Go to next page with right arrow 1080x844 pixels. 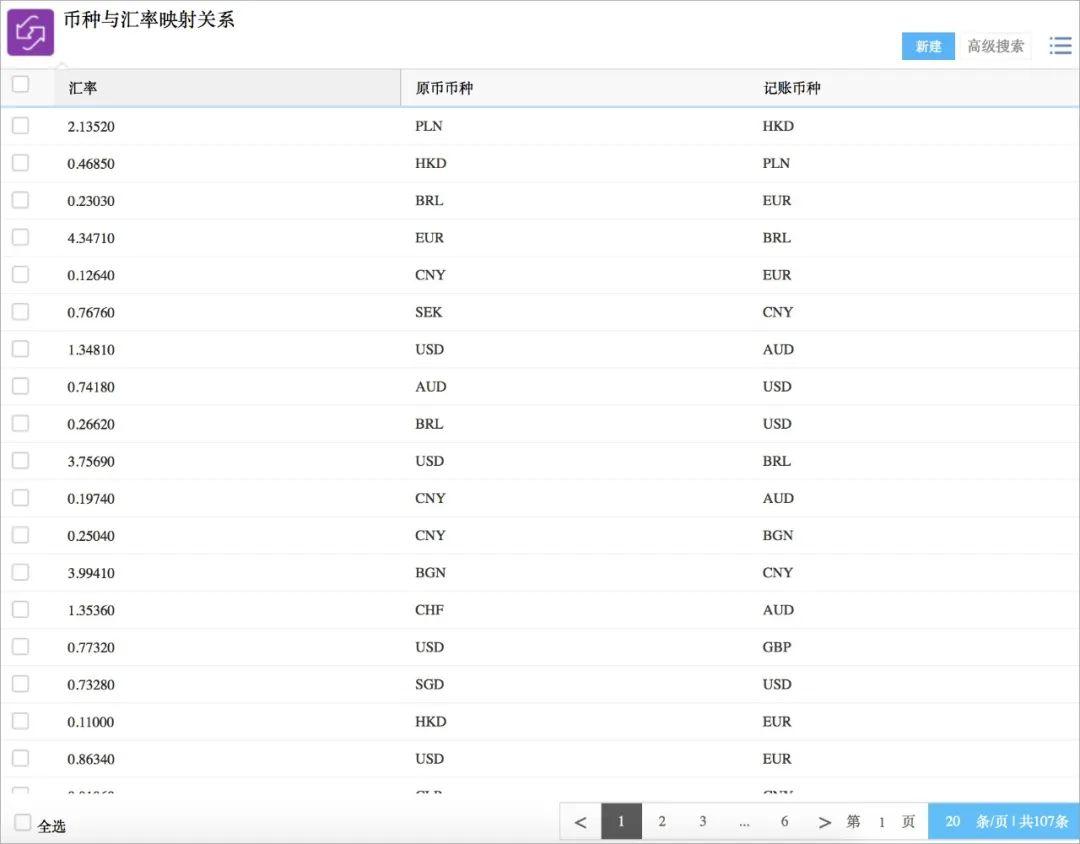click(x=824, y=822)
